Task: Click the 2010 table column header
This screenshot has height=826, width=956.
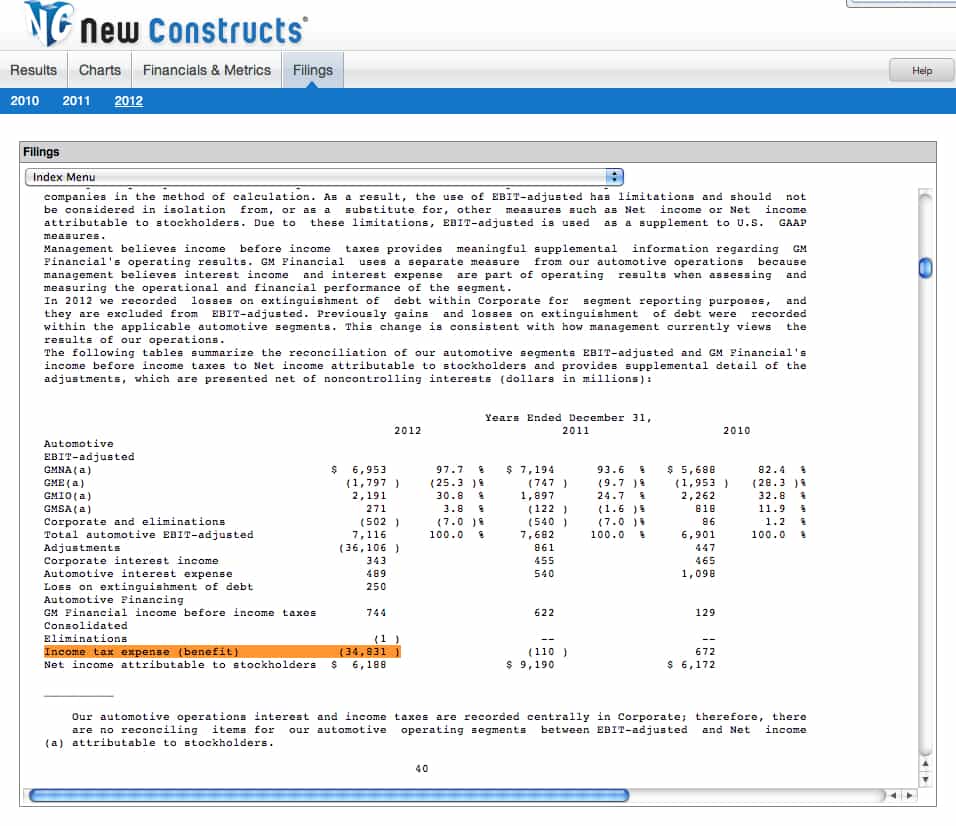Action: pos(737,430)
